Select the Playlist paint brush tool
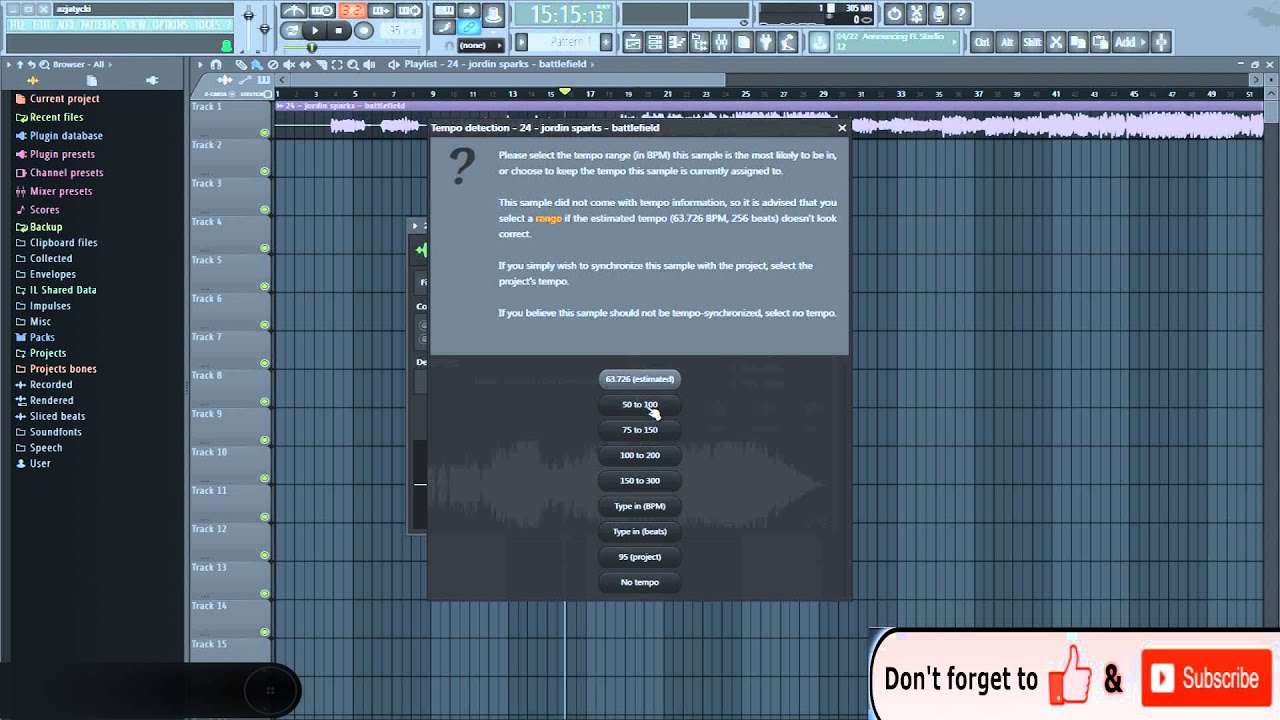1280x720 pixels. tap(257, 65)
